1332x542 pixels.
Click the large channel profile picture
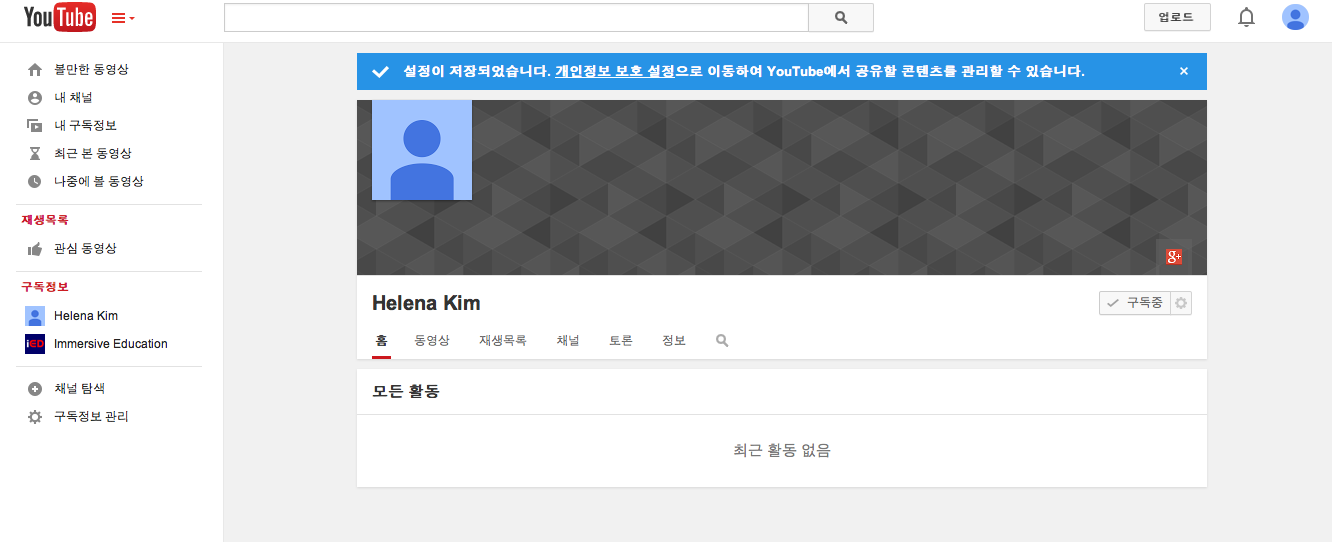422,150
